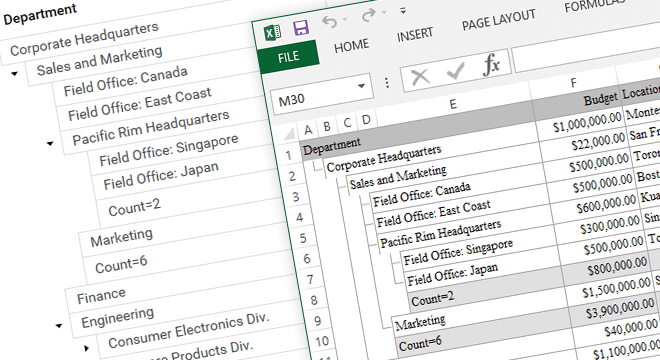Select the $600,000.00 budget cell
The height and width of the screenshot is (360, 660).
point(606,204)
